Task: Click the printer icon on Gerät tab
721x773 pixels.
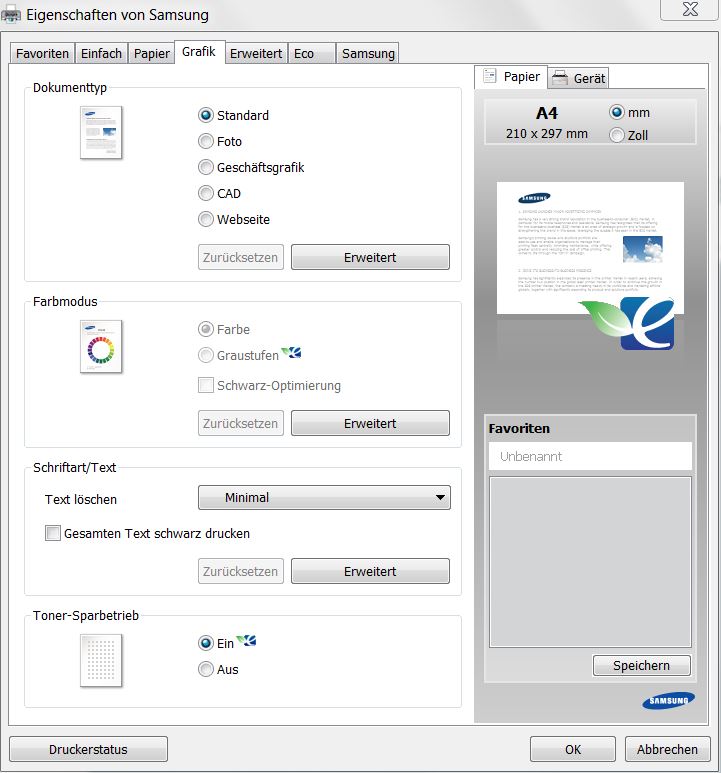Action: [x=559, y=78]
